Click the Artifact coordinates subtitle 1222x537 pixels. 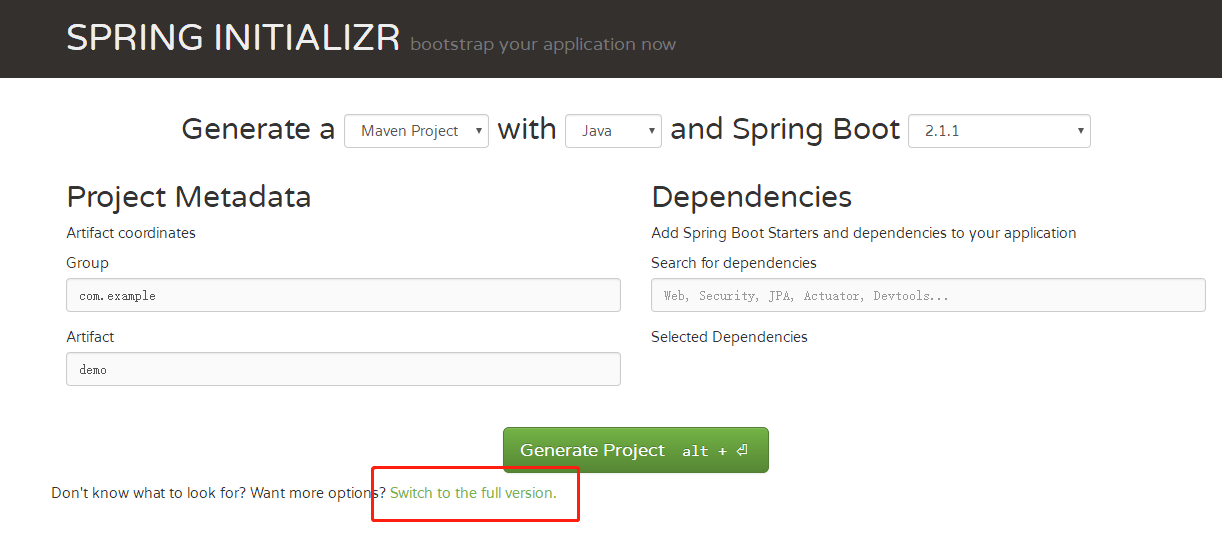pos(131,233)
